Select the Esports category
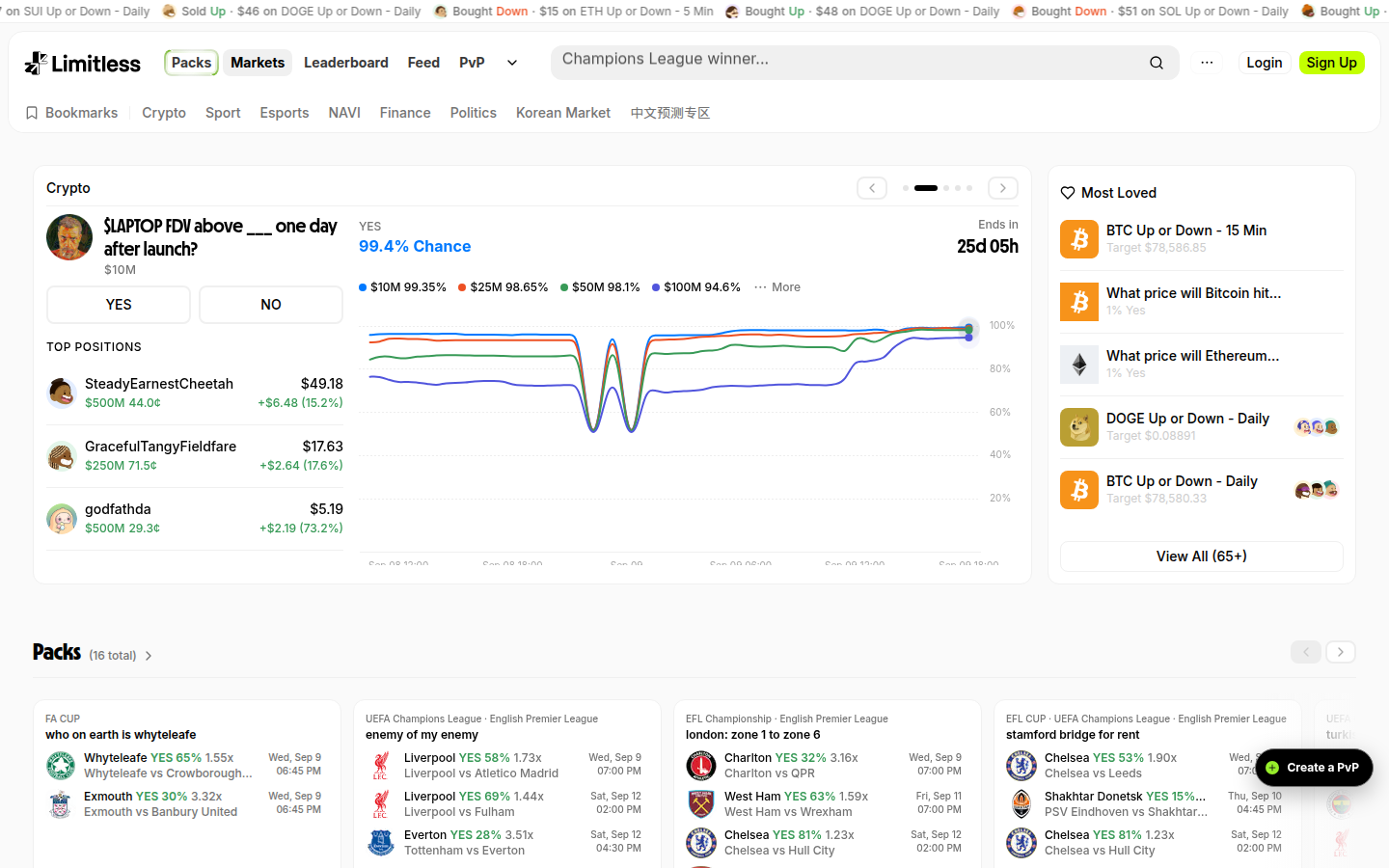 285,113
